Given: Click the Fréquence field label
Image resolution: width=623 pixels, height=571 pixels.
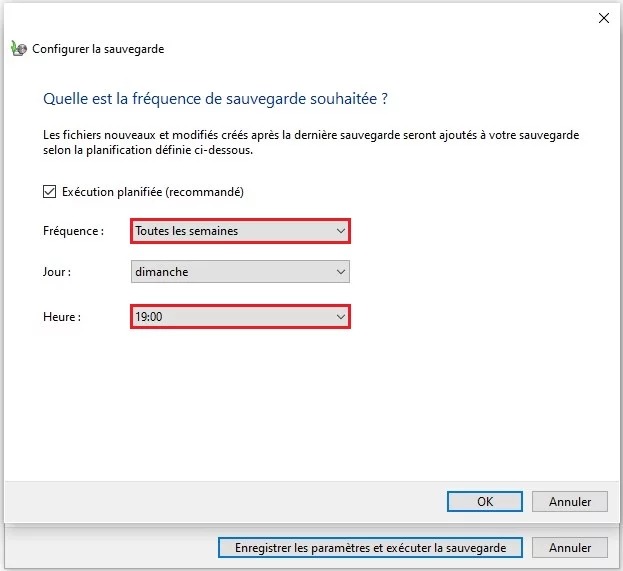Looking at the screenshot, I should coord(73,231).
